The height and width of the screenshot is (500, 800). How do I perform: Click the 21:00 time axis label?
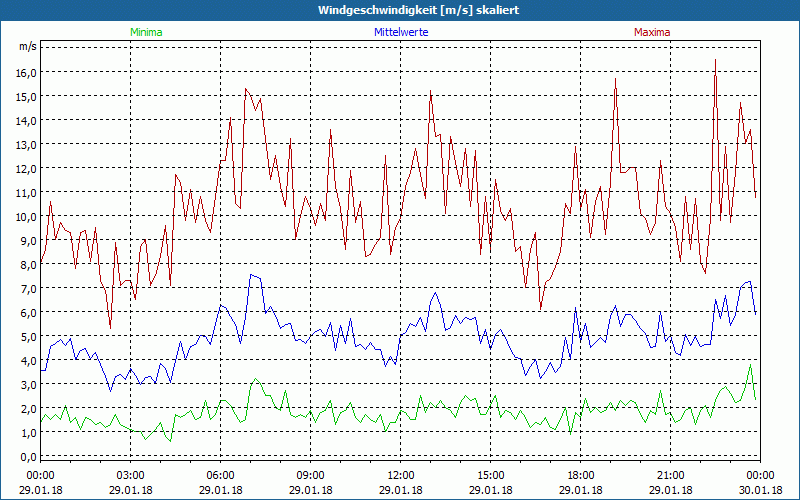click(x=670, y=476)
